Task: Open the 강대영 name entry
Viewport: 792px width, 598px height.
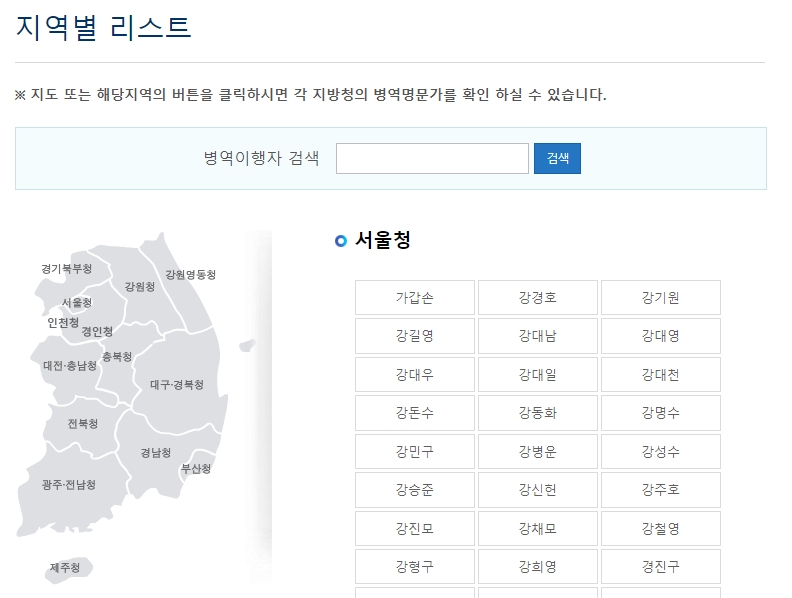Action: (x=661, y=336)
